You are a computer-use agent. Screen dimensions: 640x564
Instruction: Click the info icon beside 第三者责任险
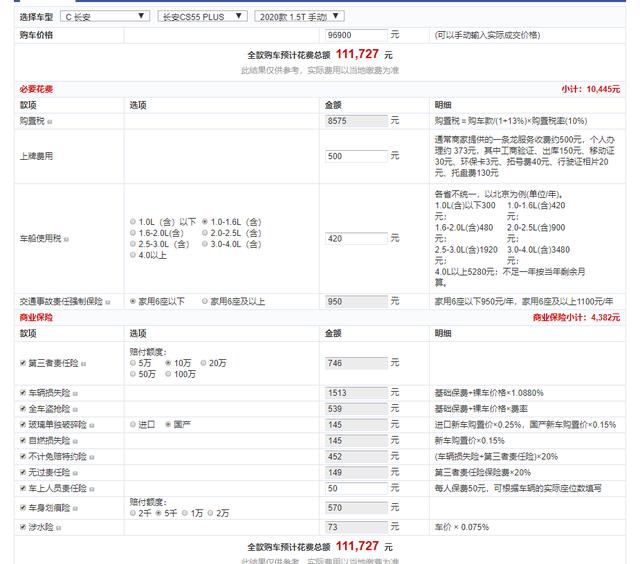click(83, 364)
